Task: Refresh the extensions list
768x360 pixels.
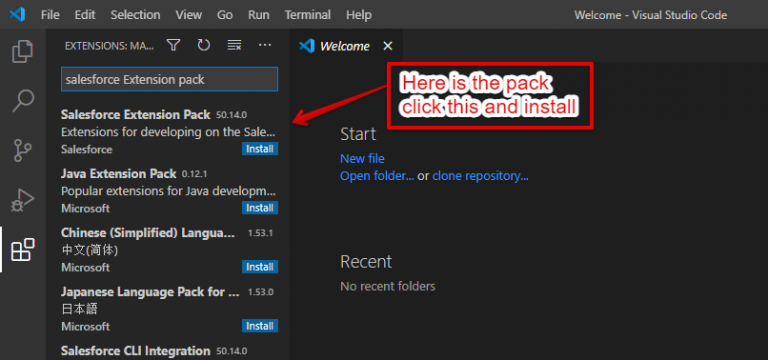Action: tap(203, 46)
